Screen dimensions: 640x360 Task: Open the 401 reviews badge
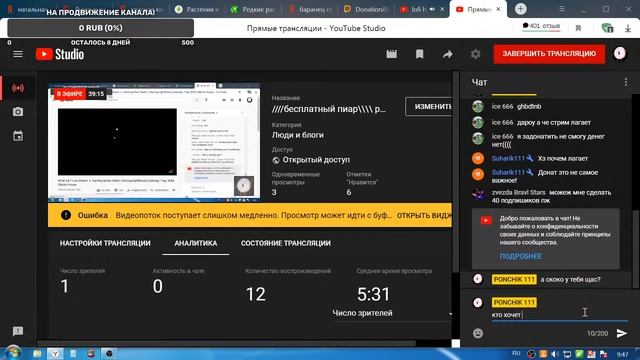(541, 26)
